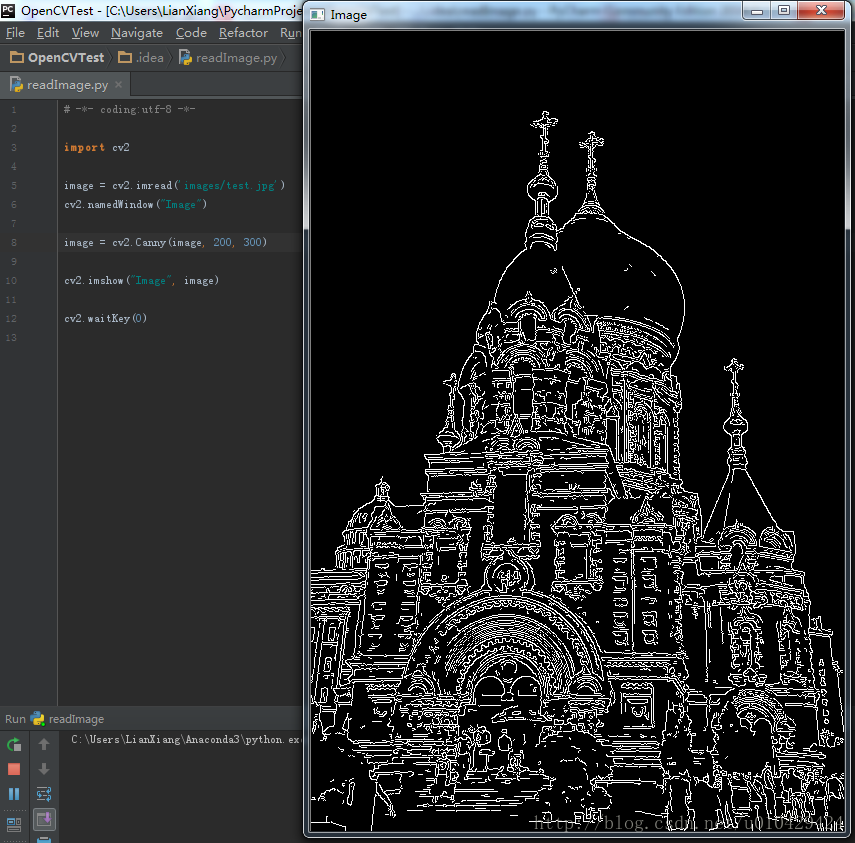Click inside the Canny edge image display
Screen dimensions: 855x843
(x=577, y=430)
